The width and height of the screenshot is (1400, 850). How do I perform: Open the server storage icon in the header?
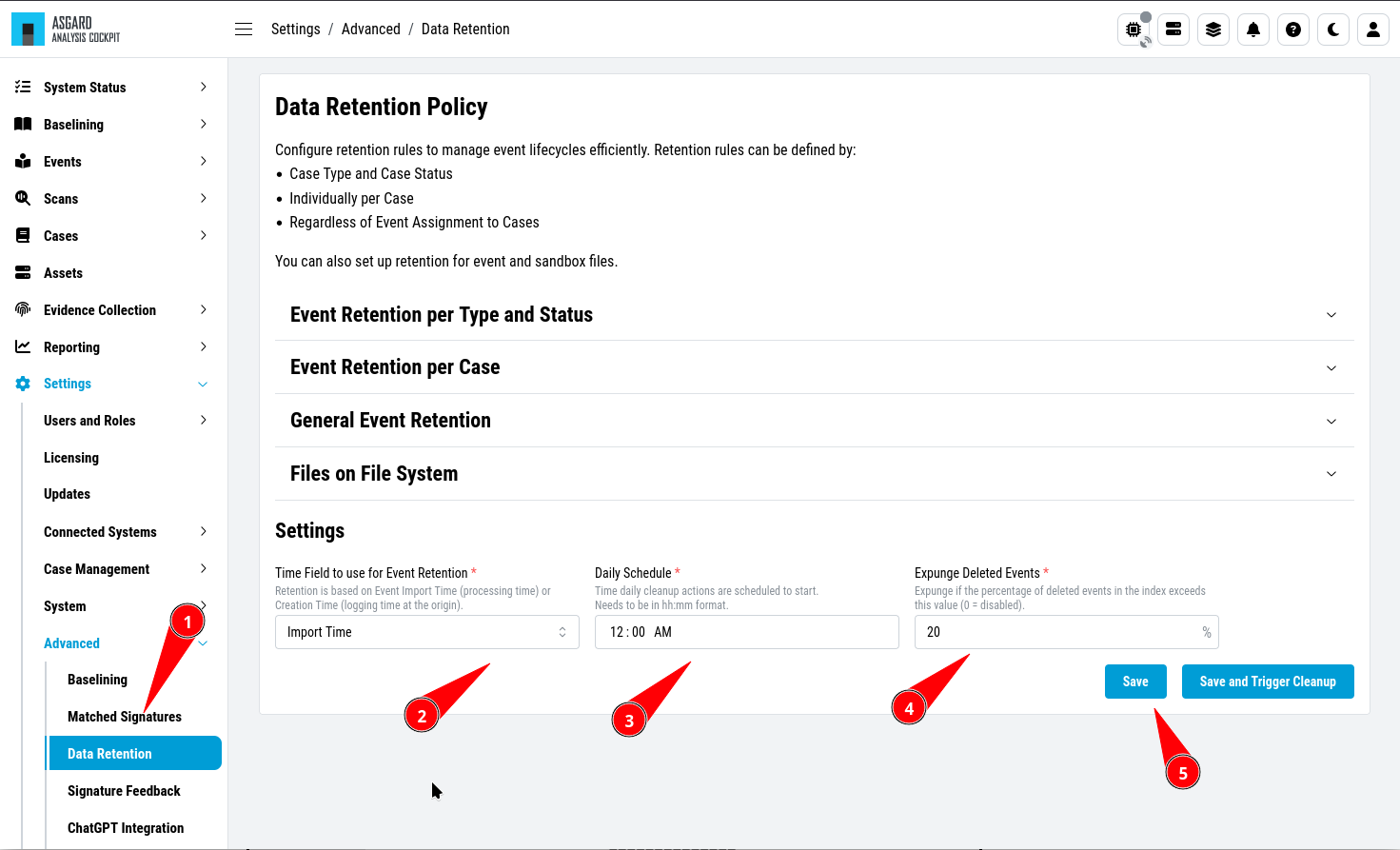1173,30
